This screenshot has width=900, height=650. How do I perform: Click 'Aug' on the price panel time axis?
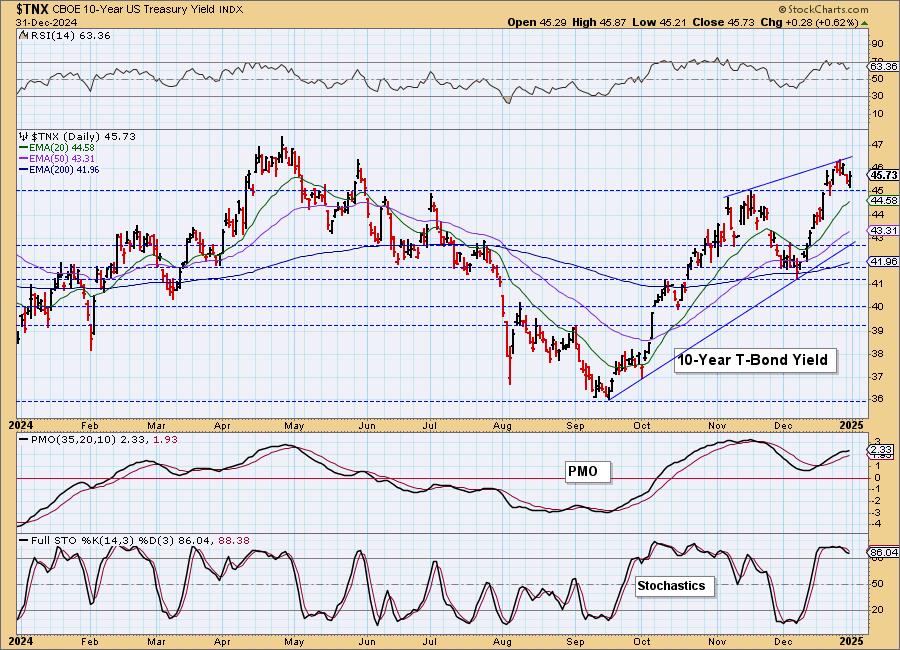(x=502, y=426)
